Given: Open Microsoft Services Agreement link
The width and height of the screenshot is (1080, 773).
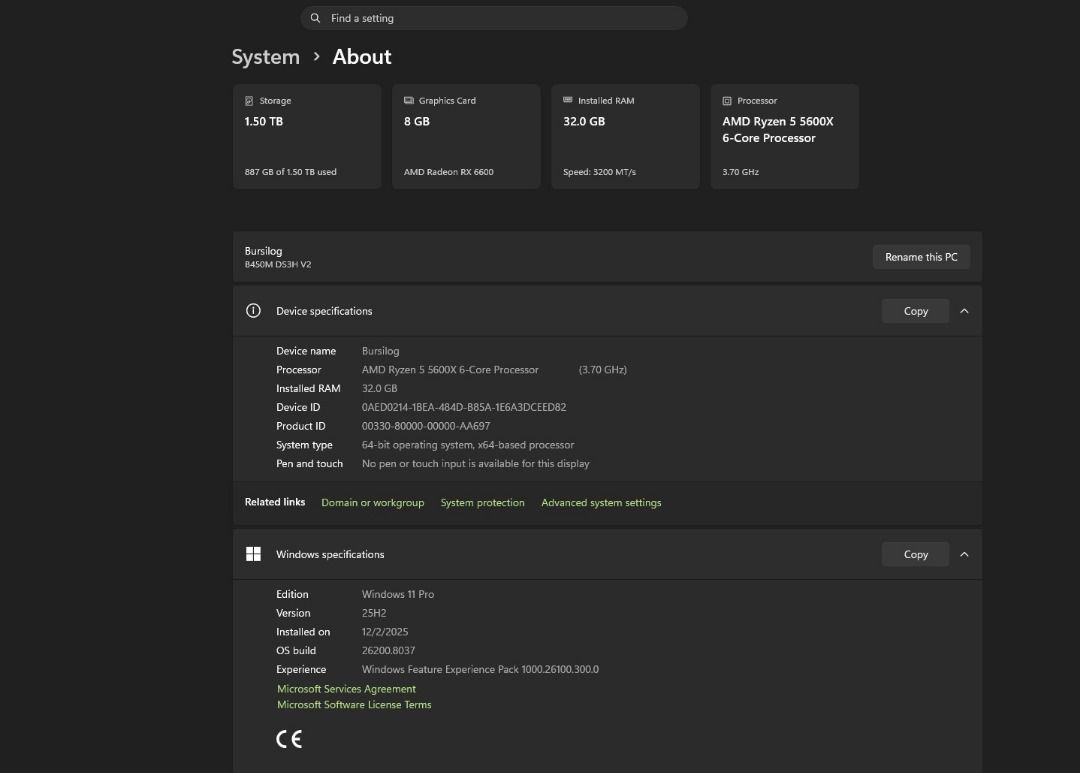Looking at the screenshot, I should [x=346, y=688].
